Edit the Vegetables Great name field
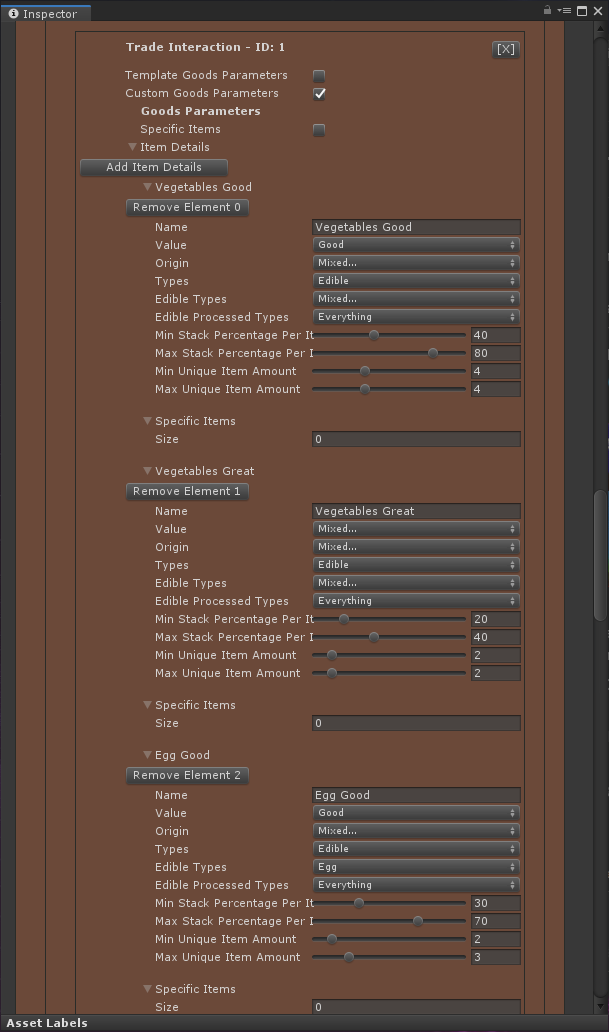 (x=416, y=511)
